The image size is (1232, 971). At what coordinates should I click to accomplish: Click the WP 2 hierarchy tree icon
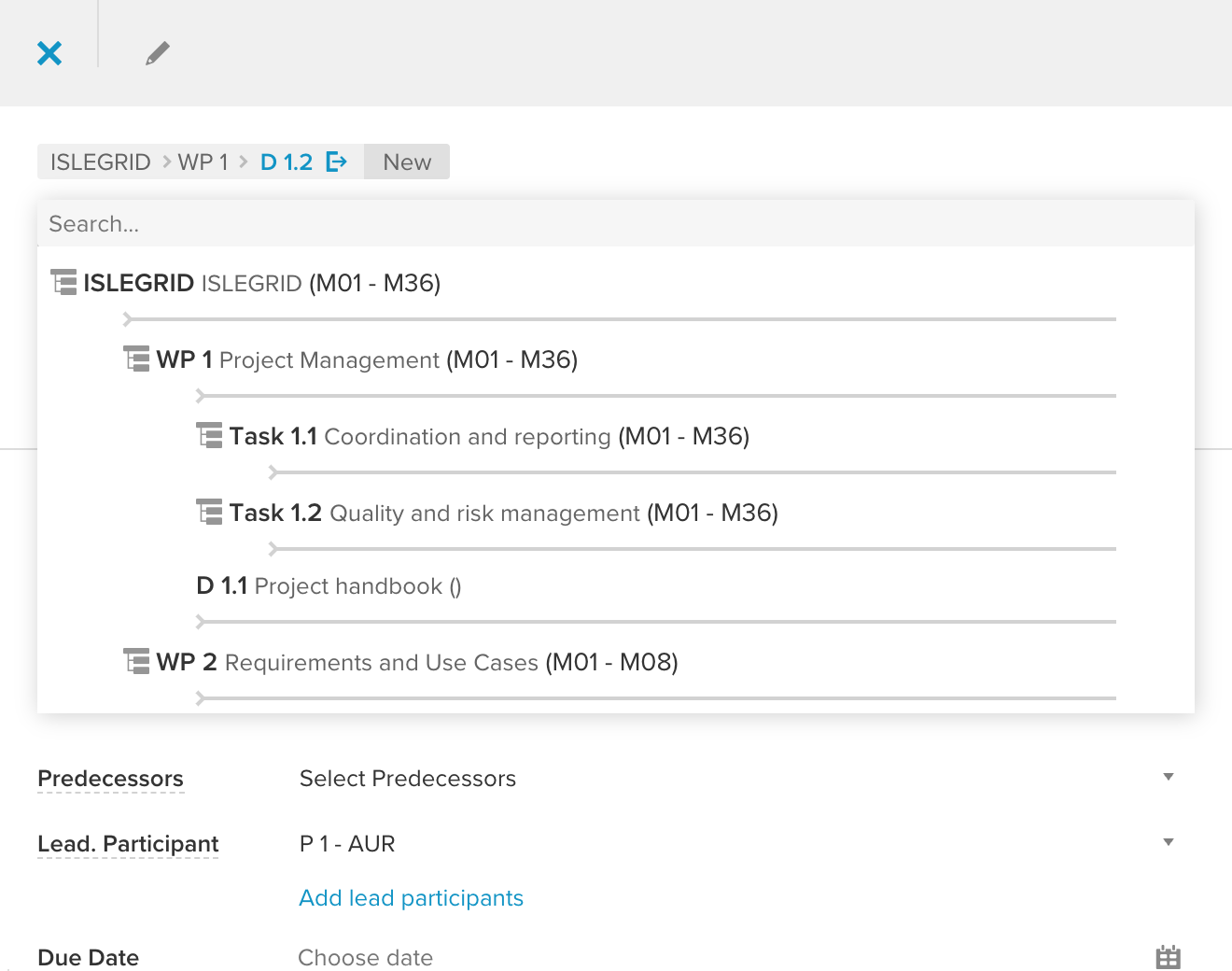point(136,661)
